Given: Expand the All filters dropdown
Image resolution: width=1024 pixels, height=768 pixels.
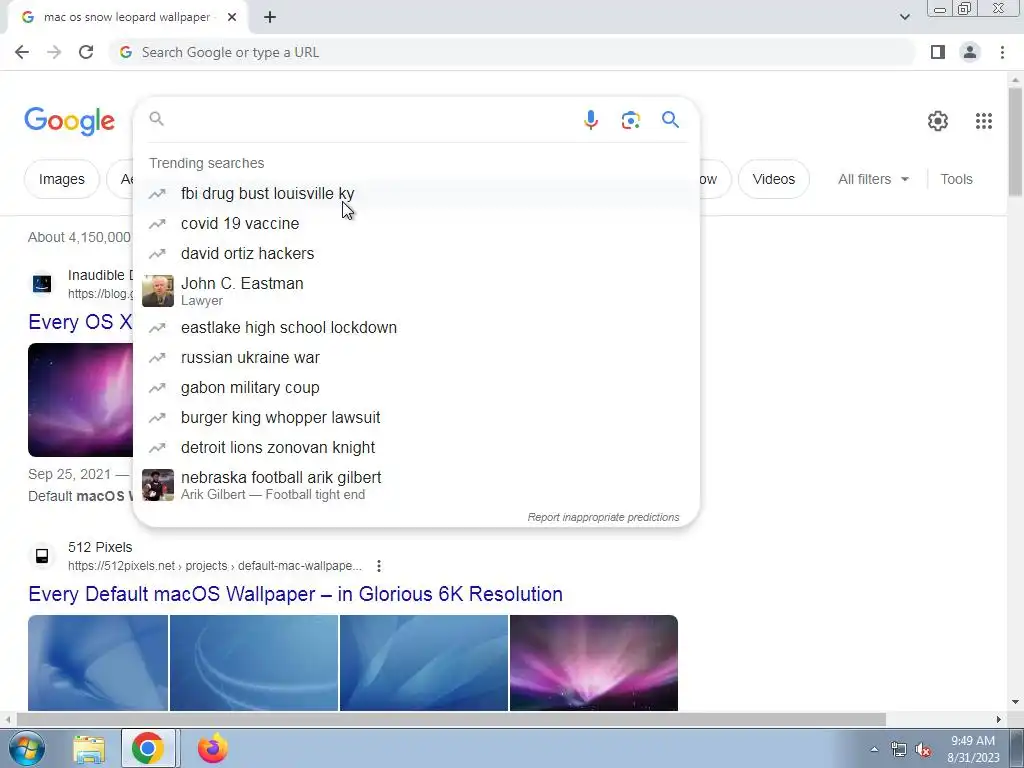Looking at the screenshot, I should point(873,179).
